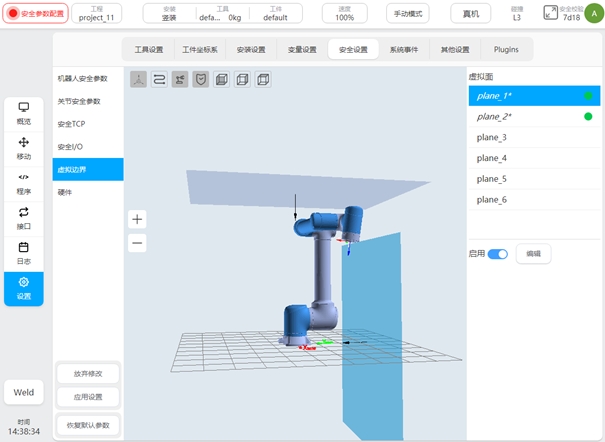Image resolution: width=605 pixels, height=442 pixels.
Task: Open the 系统事件 tab
Action: coord(405,49)
